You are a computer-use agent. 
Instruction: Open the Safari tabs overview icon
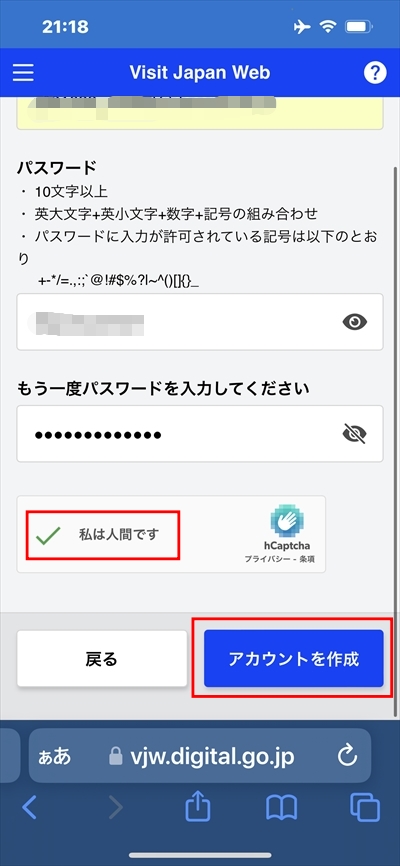pyautogui.click(x=365, y=808)
